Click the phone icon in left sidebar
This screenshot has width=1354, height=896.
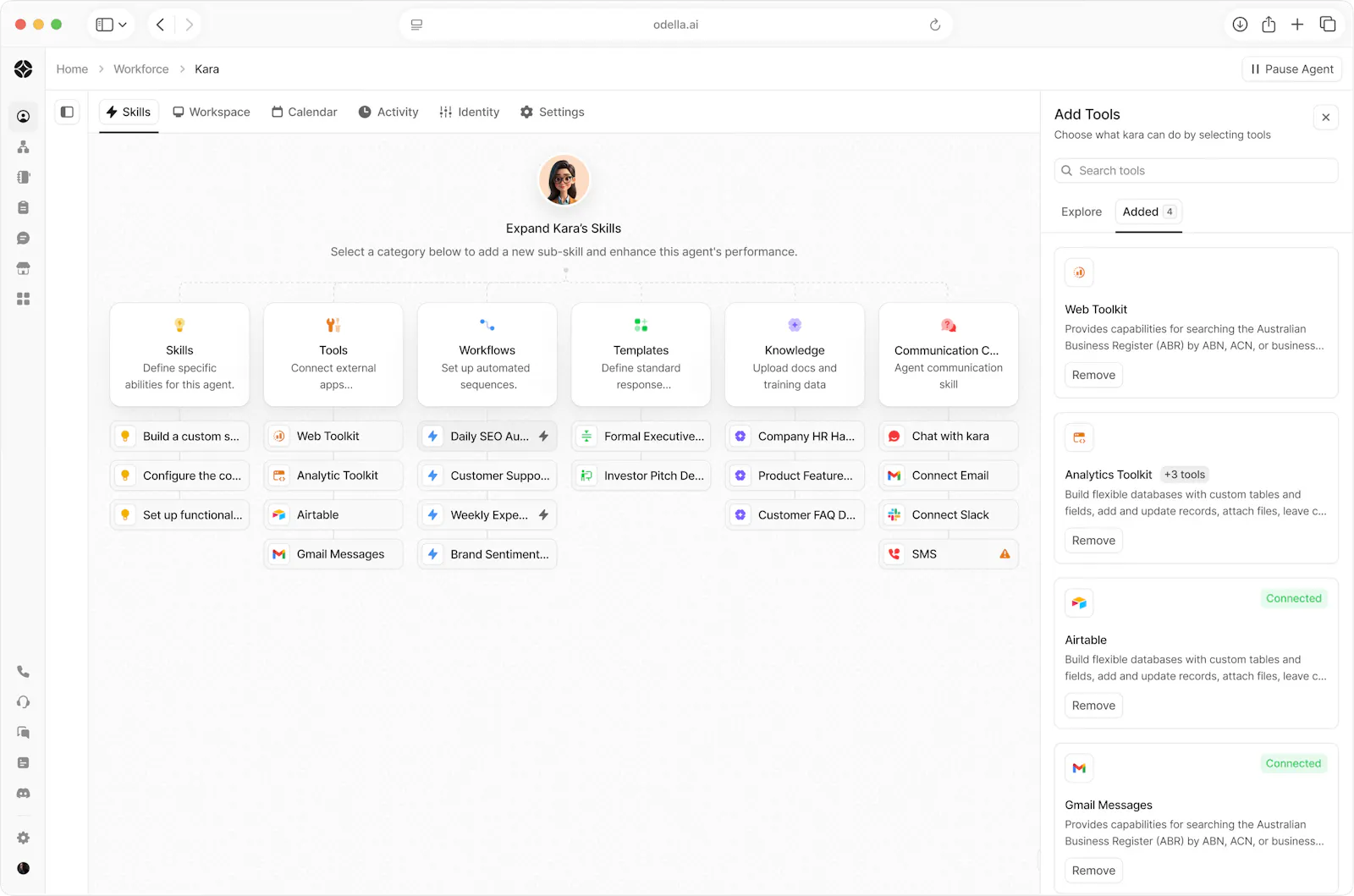[23, 672]
